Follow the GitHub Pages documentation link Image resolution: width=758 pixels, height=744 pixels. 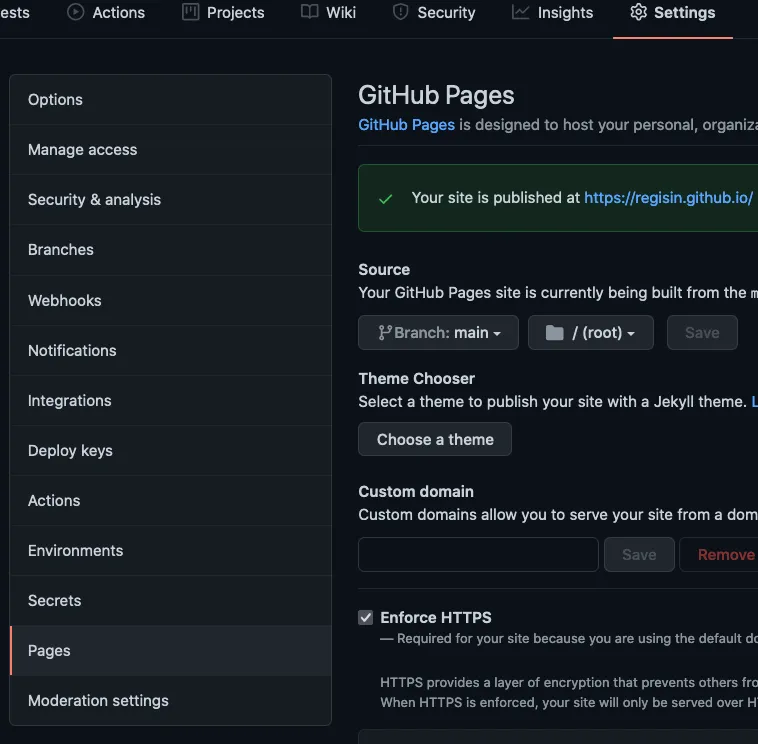click(407, 125)
